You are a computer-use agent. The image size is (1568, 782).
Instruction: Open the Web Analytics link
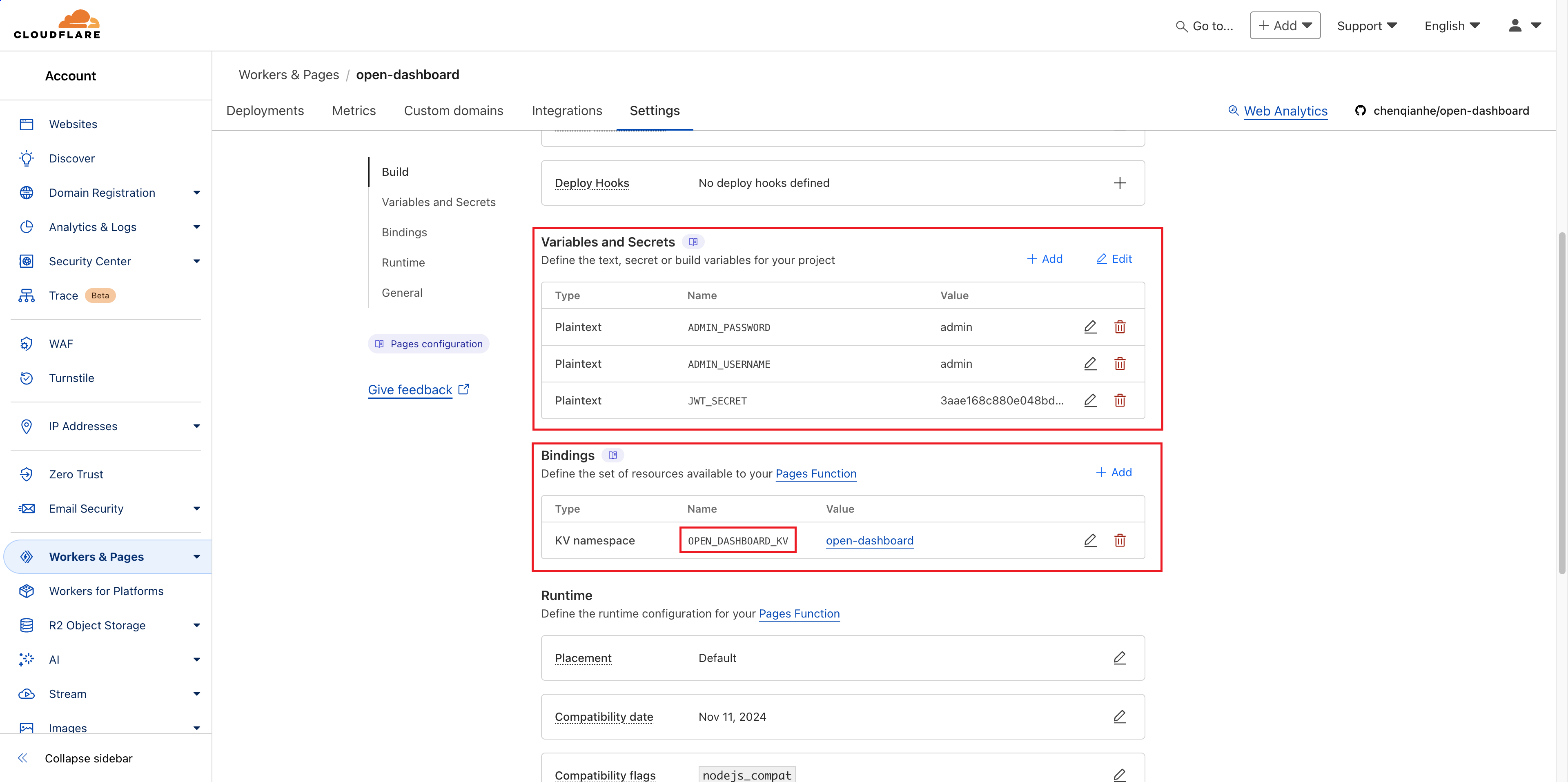coord(1285,111)
